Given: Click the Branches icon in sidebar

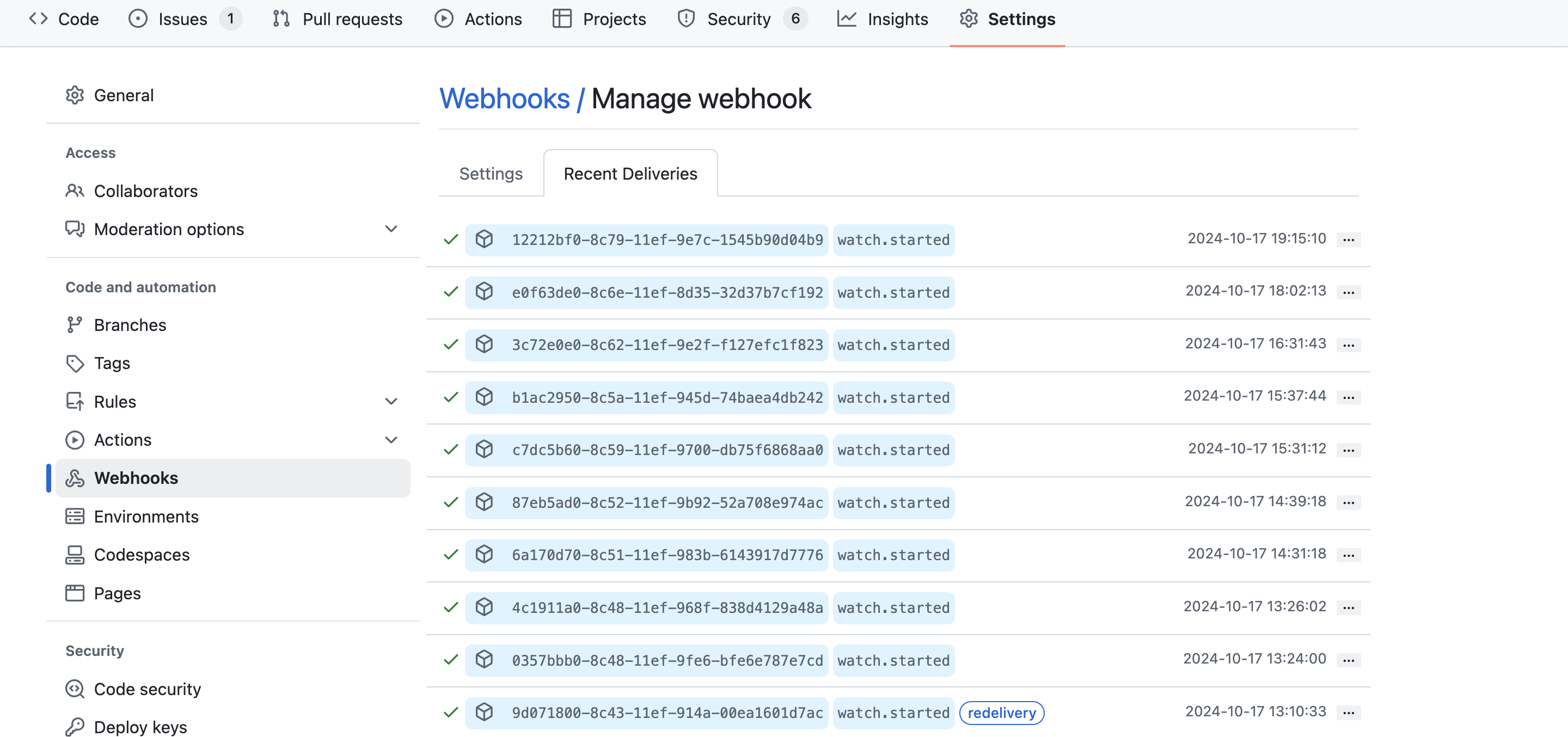Looking at the screenshot, I should pyautogui.click(x=74, y=324).
